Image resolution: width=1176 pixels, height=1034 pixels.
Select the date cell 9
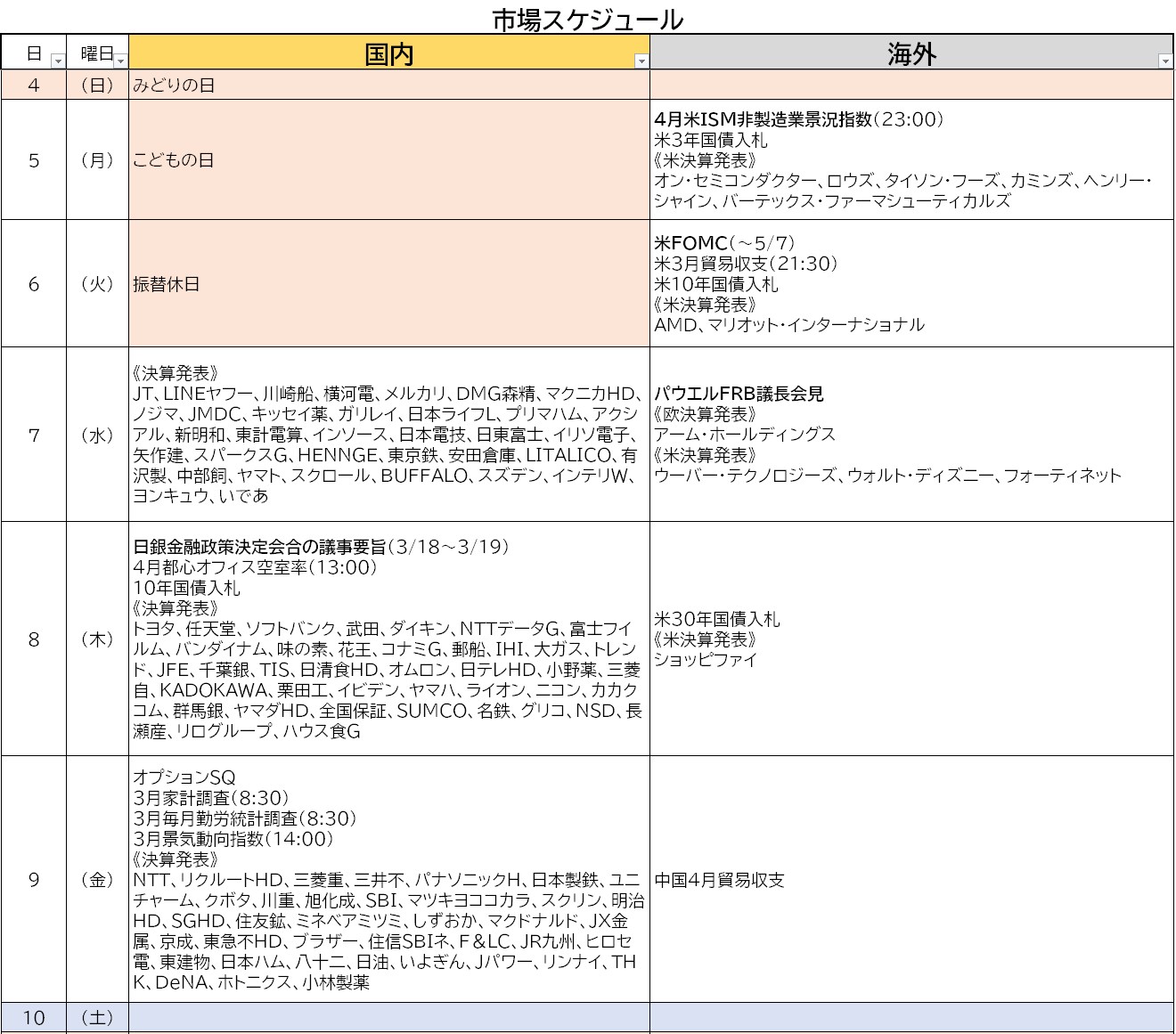(x=34, y=879)
